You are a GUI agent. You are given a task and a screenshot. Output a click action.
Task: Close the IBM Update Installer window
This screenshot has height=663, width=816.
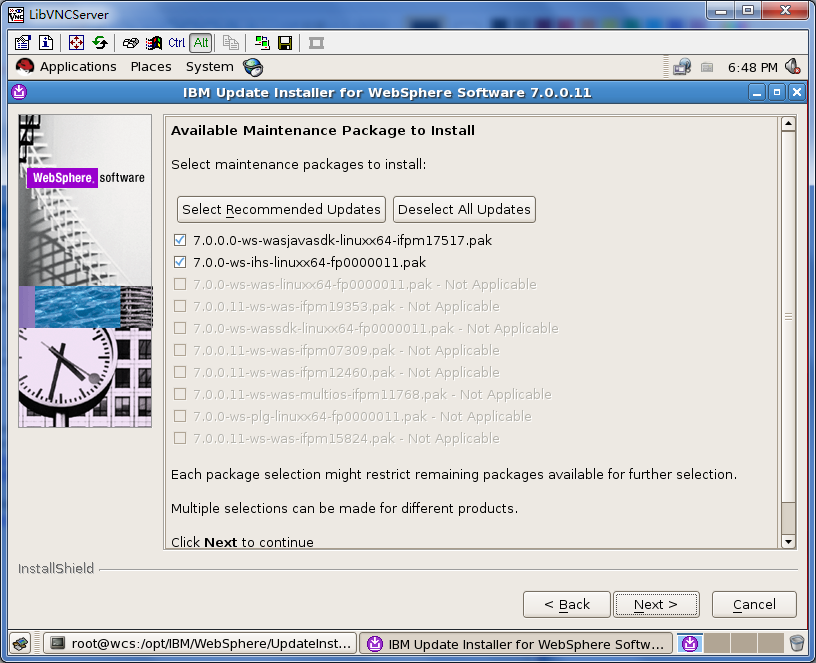click(797, 93)
